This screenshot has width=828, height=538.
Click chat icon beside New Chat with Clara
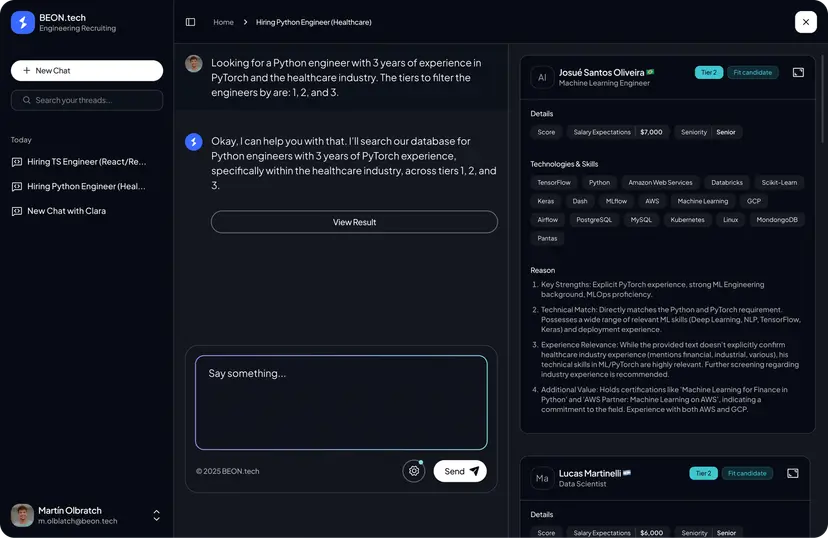pos(17,211)
